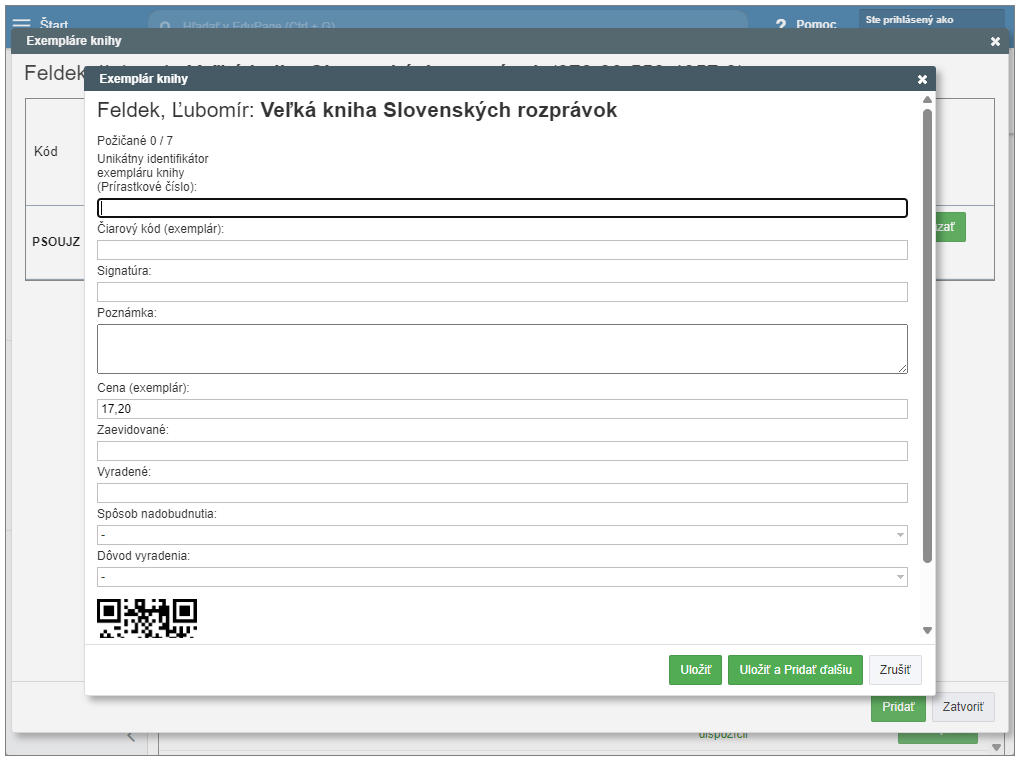Select the Cena field showing 17,20
The image size is (1020, 761).
502,409
